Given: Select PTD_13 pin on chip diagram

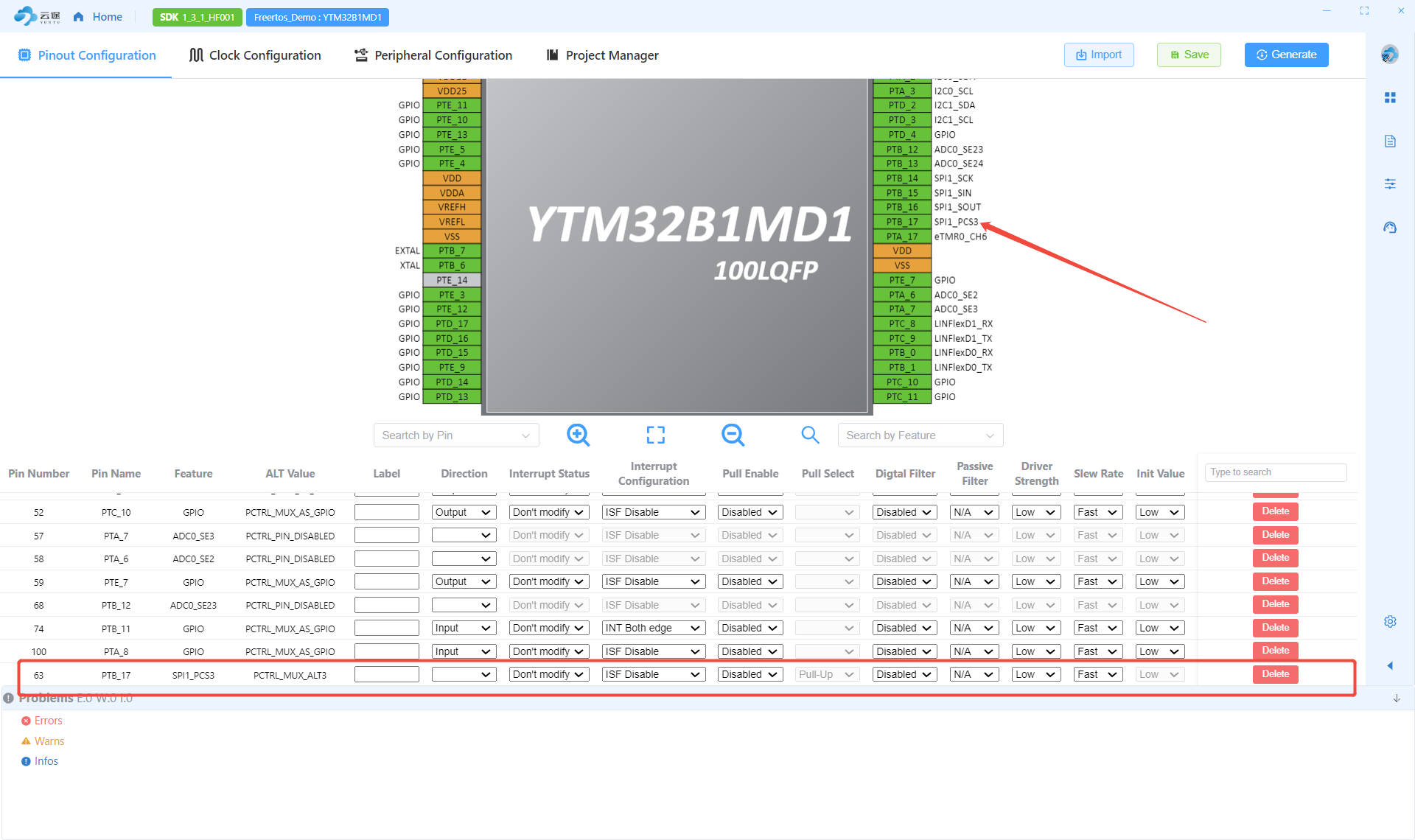Looking at the screenshot, I should [452, 397].
